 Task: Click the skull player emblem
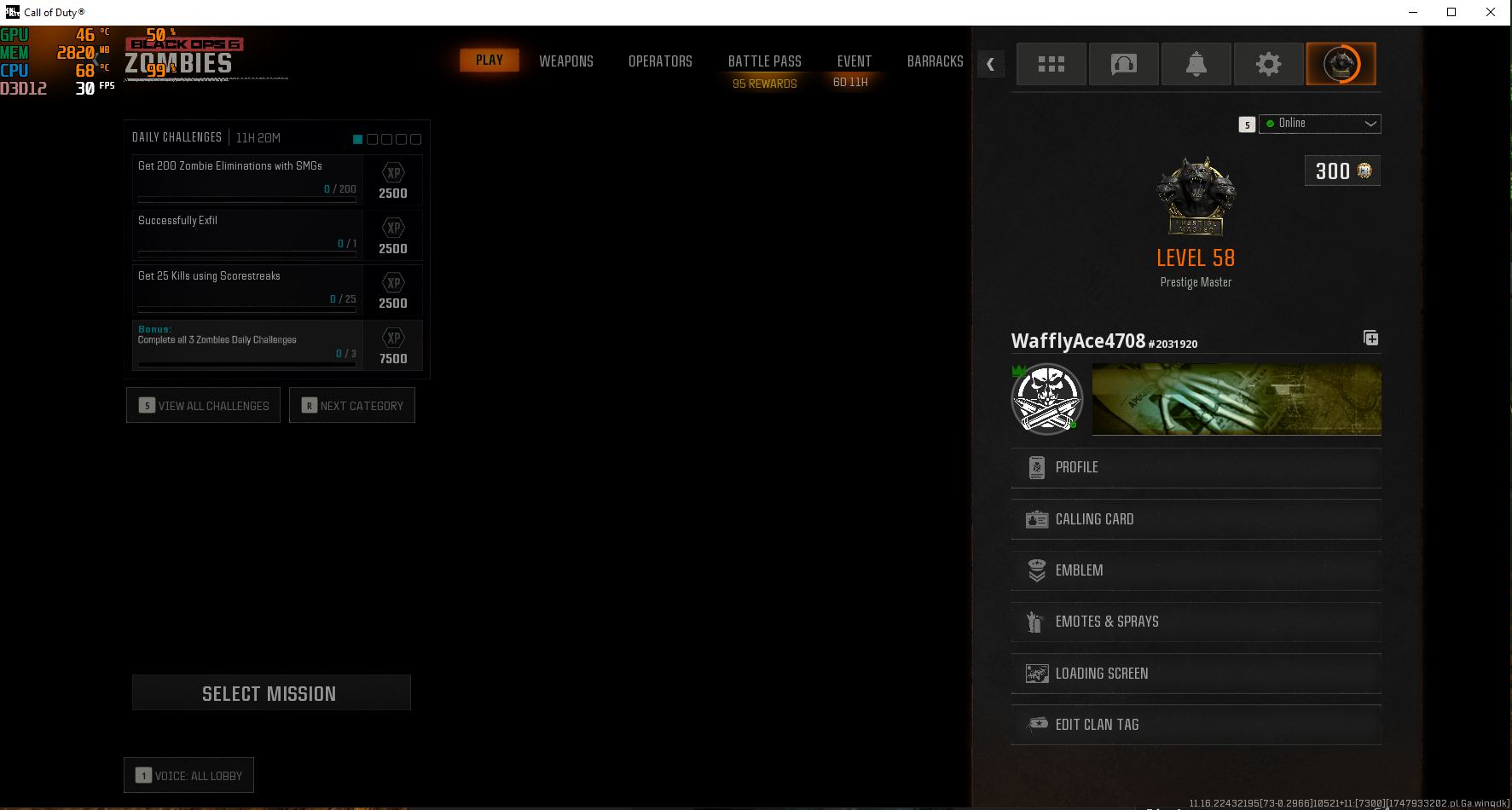[x=1047, y=399]
